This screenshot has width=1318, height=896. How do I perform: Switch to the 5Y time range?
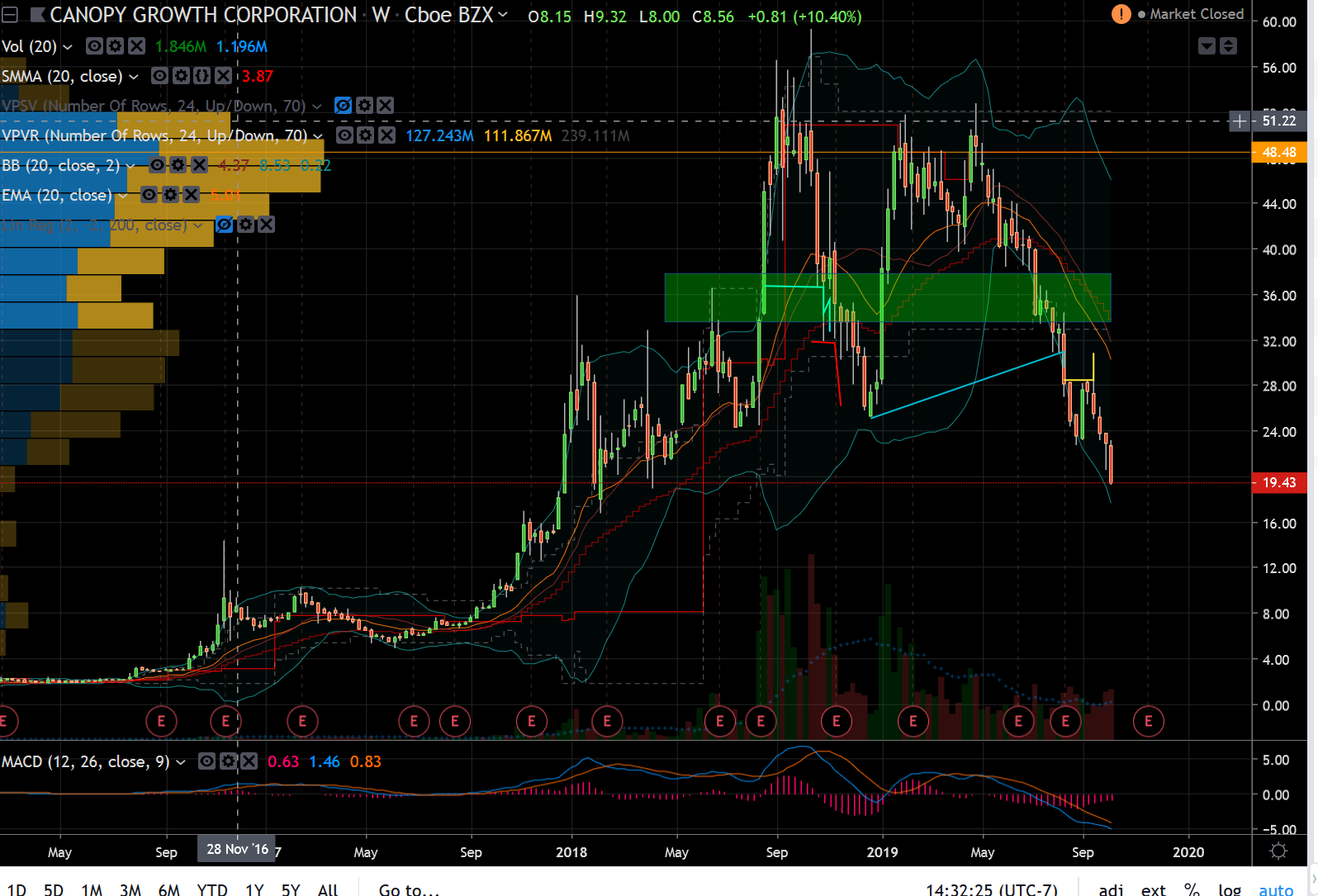tap(290, 889)
